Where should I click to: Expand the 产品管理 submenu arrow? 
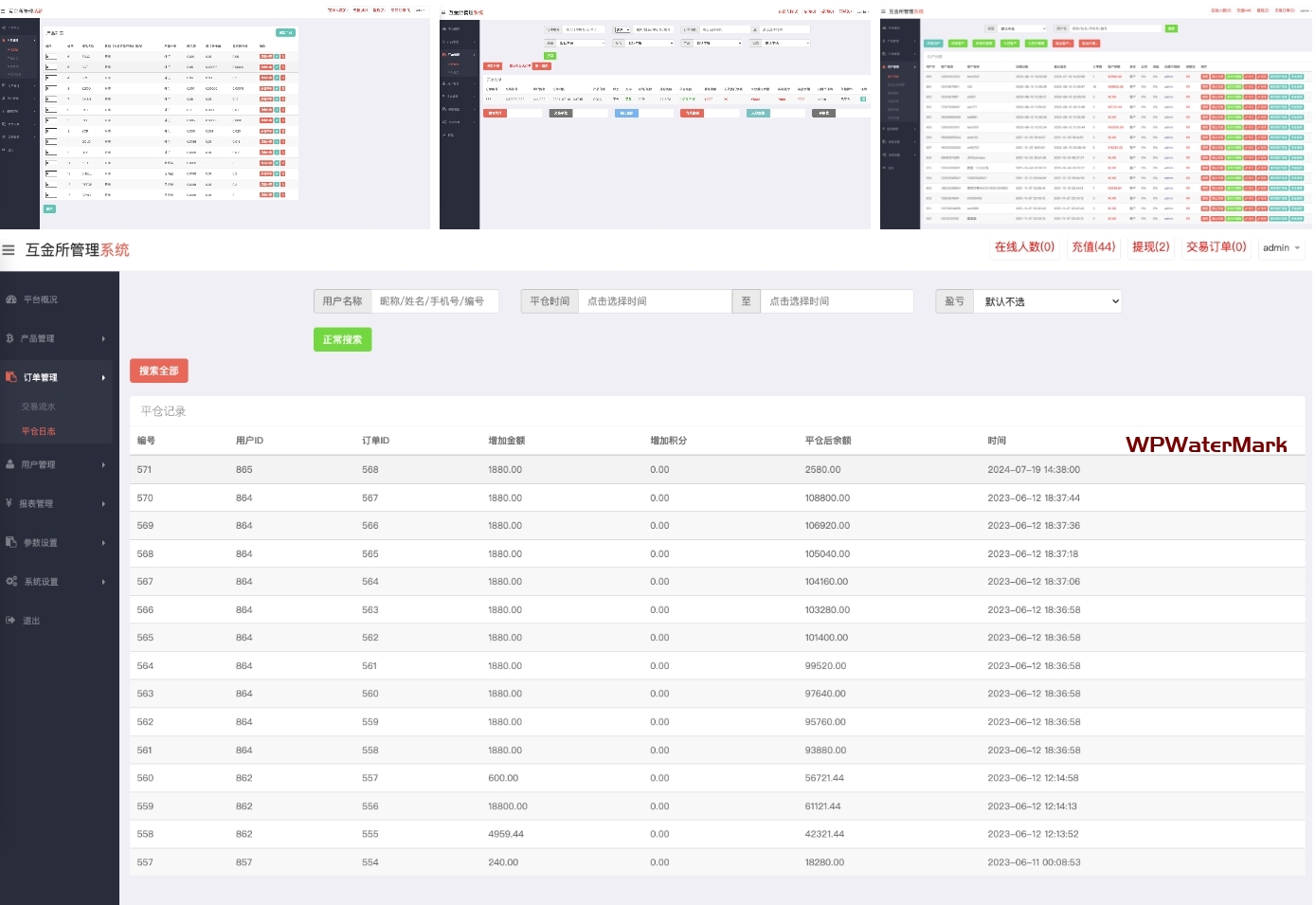click(x=103, y=339)
